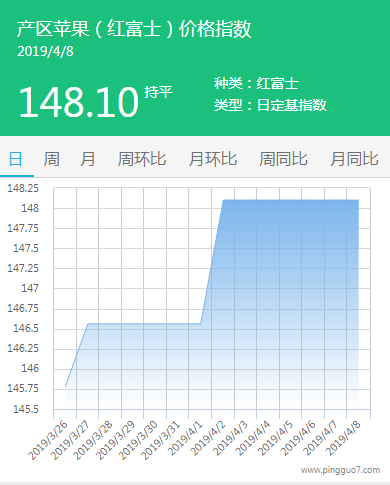Click the 146.5 y-axis label
The height and width of the screenshot is (485, 390).
tap(26, 328)
